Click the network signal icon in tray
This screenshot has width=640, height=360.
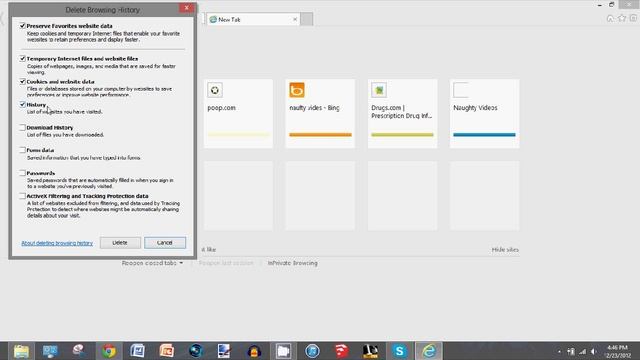(x=582, y=351)
